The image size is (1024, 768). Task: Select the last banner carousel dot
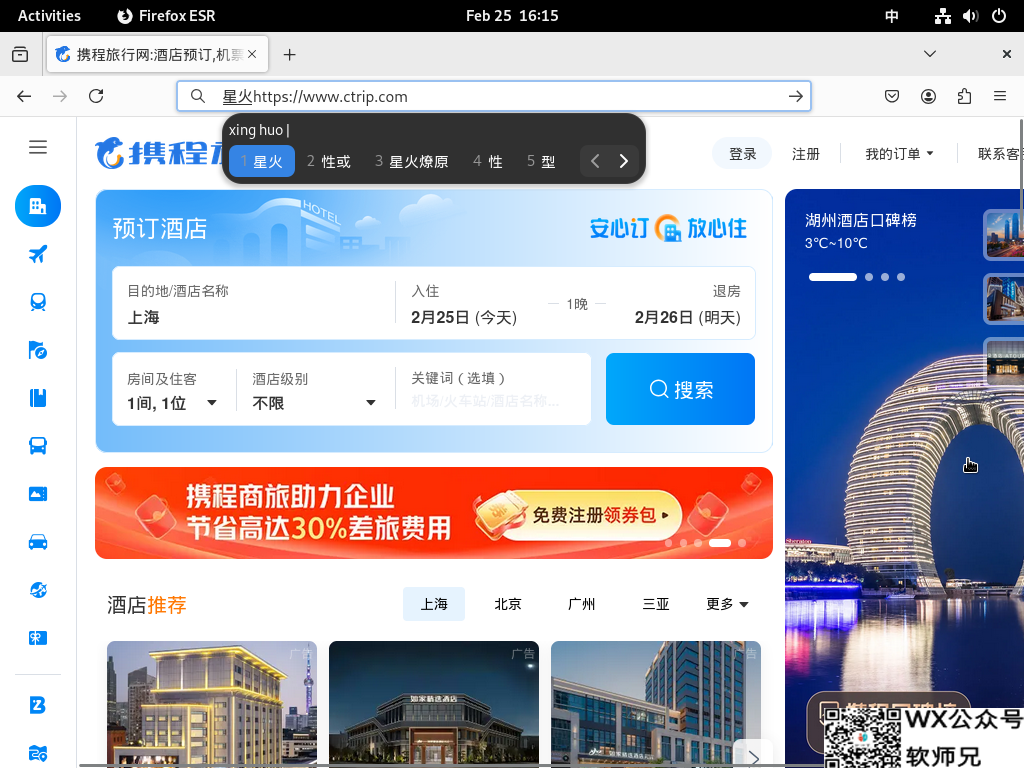742,543
